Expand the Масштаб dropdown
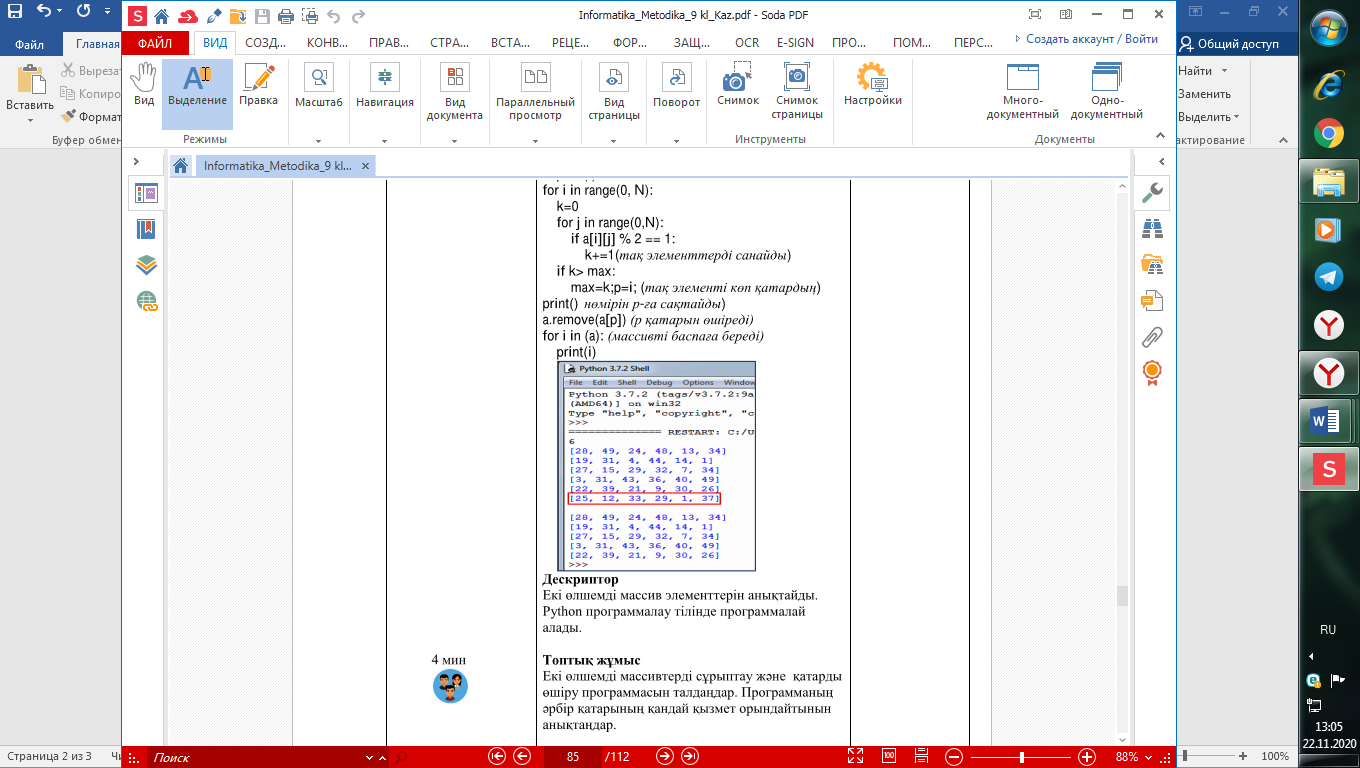 318,140
